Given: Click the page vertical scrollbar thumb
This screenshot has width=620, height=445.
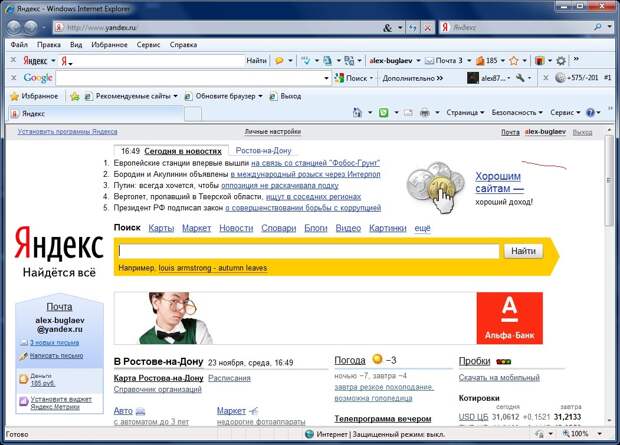Looking at the screenshot, I should (x=609, y=180).
